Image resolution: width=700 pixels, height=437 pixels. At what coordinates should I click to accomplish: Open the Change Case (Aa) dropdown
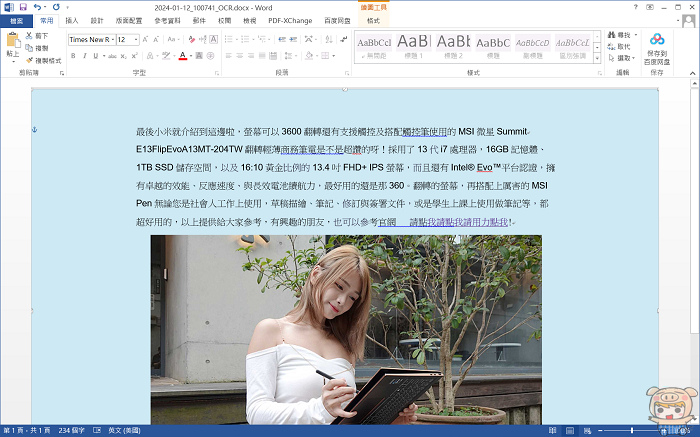pos(174,40)
